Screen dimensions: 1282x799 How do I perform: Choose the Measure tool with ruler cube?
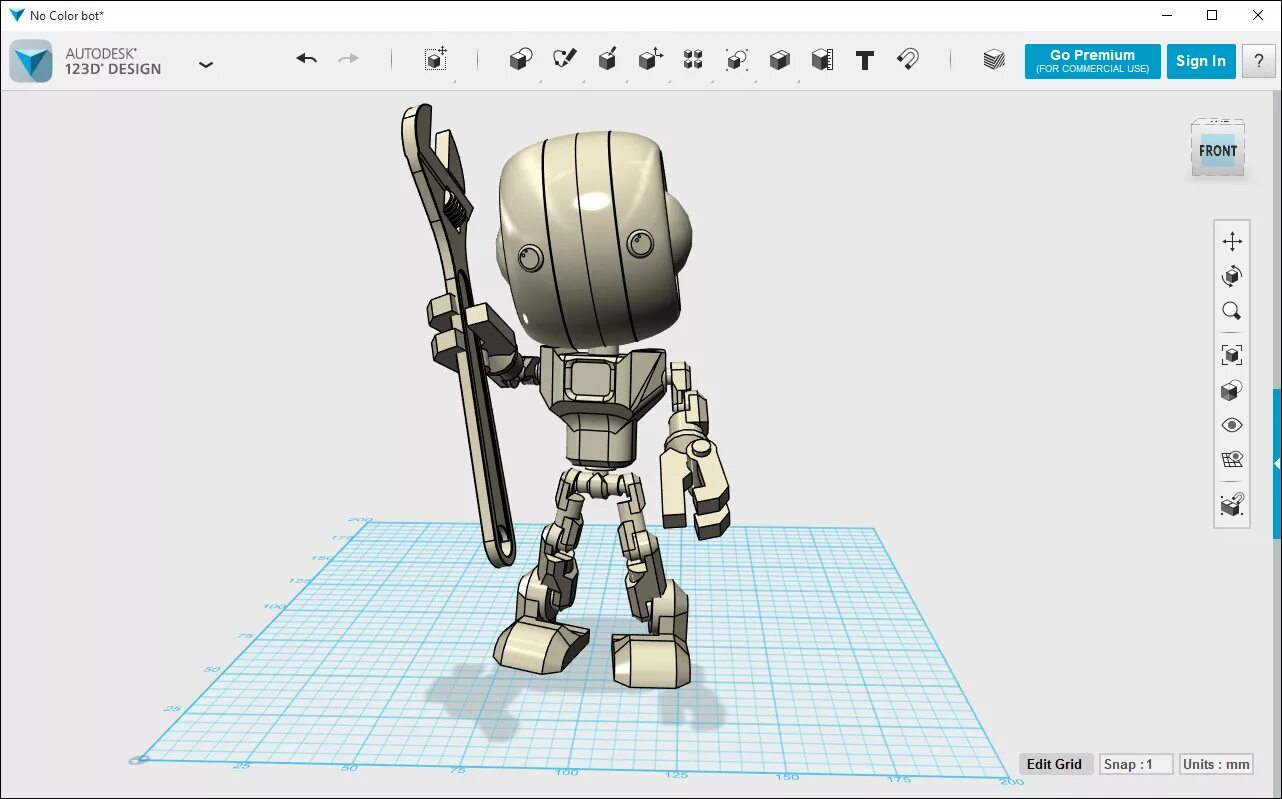click(x=822, y=60)
